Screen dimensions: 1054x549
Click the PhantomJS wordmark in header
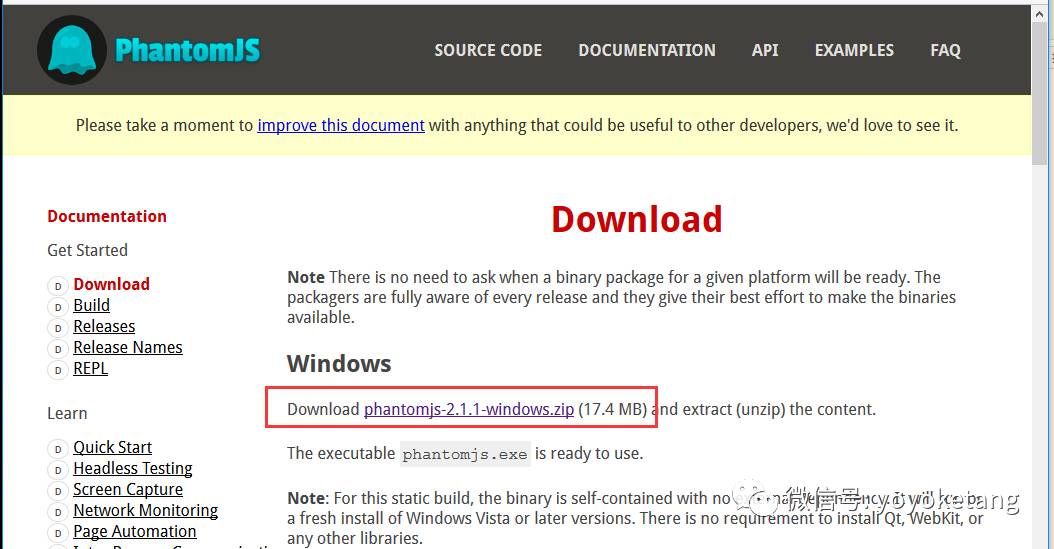tap(188, 50)
